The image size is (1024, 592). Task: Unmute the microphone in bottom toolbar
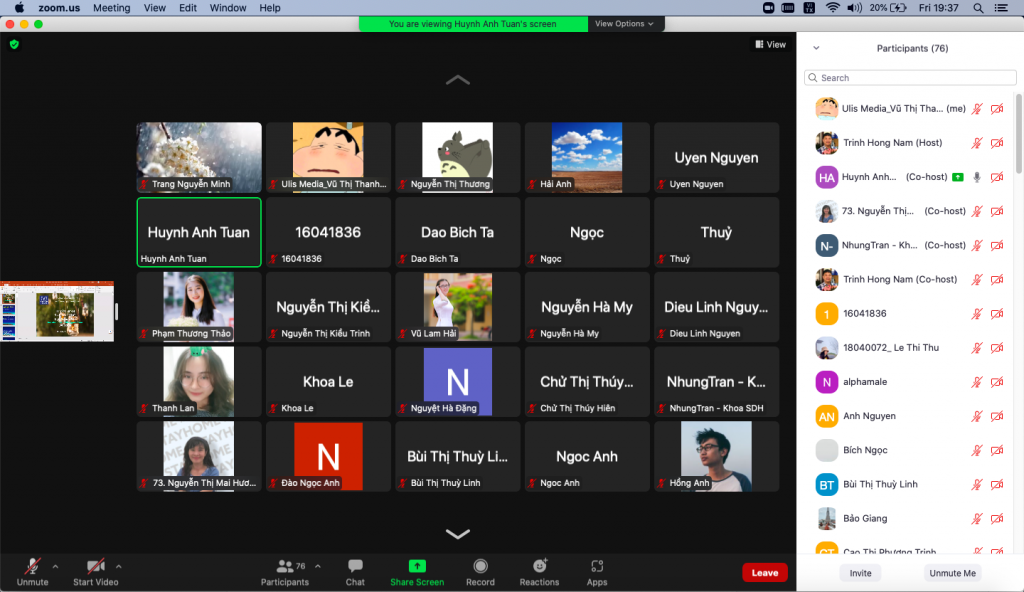32,567
